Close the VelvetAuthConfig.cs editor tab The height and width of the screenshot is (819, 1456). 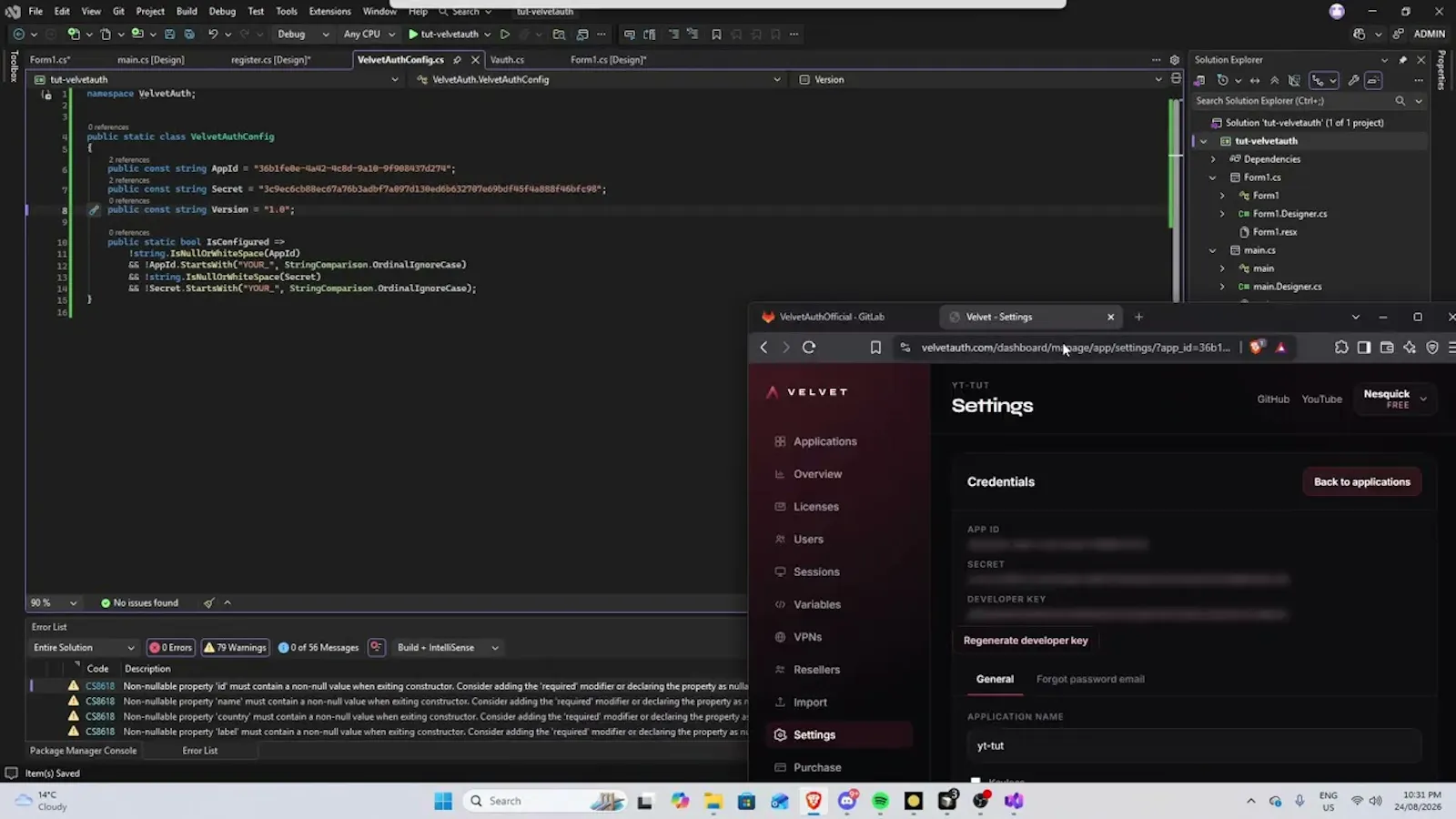[x=475, y=59]
